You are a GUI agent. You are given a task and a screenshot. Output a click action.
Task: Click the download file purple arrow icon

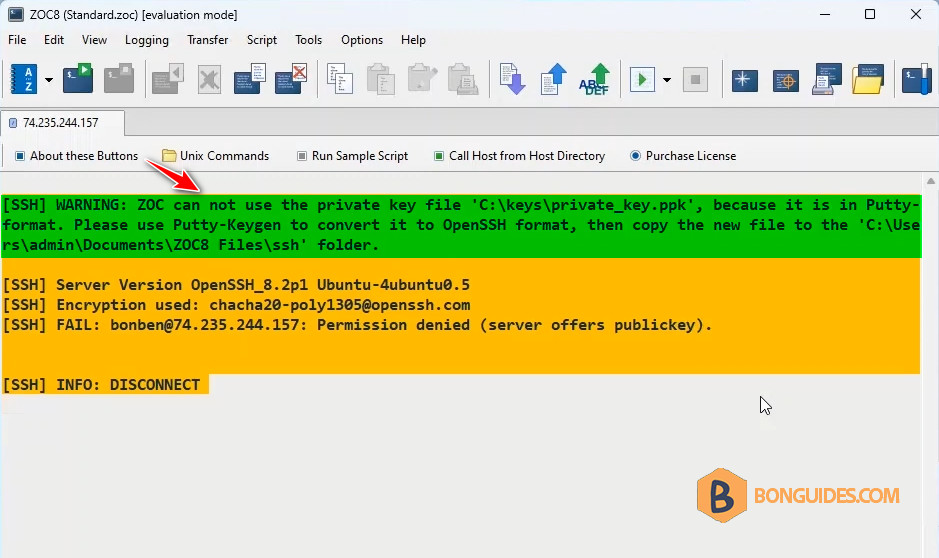512,79
